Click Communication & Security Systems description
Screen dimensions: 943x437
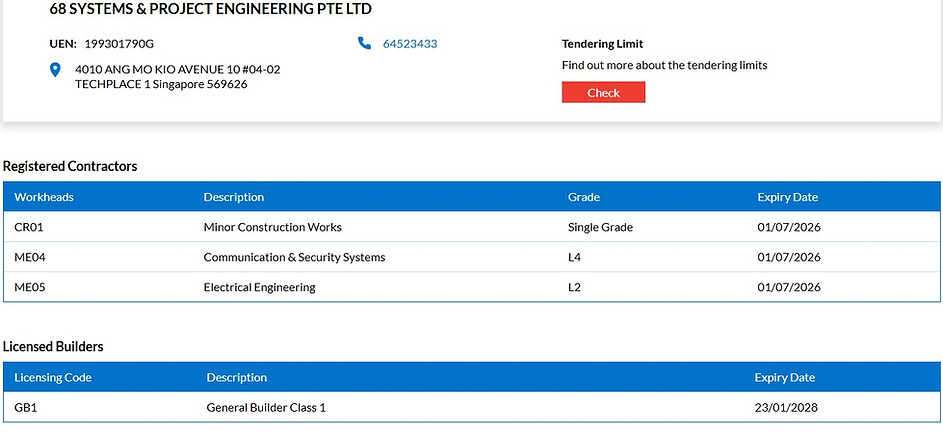click(x=294, y=257)
